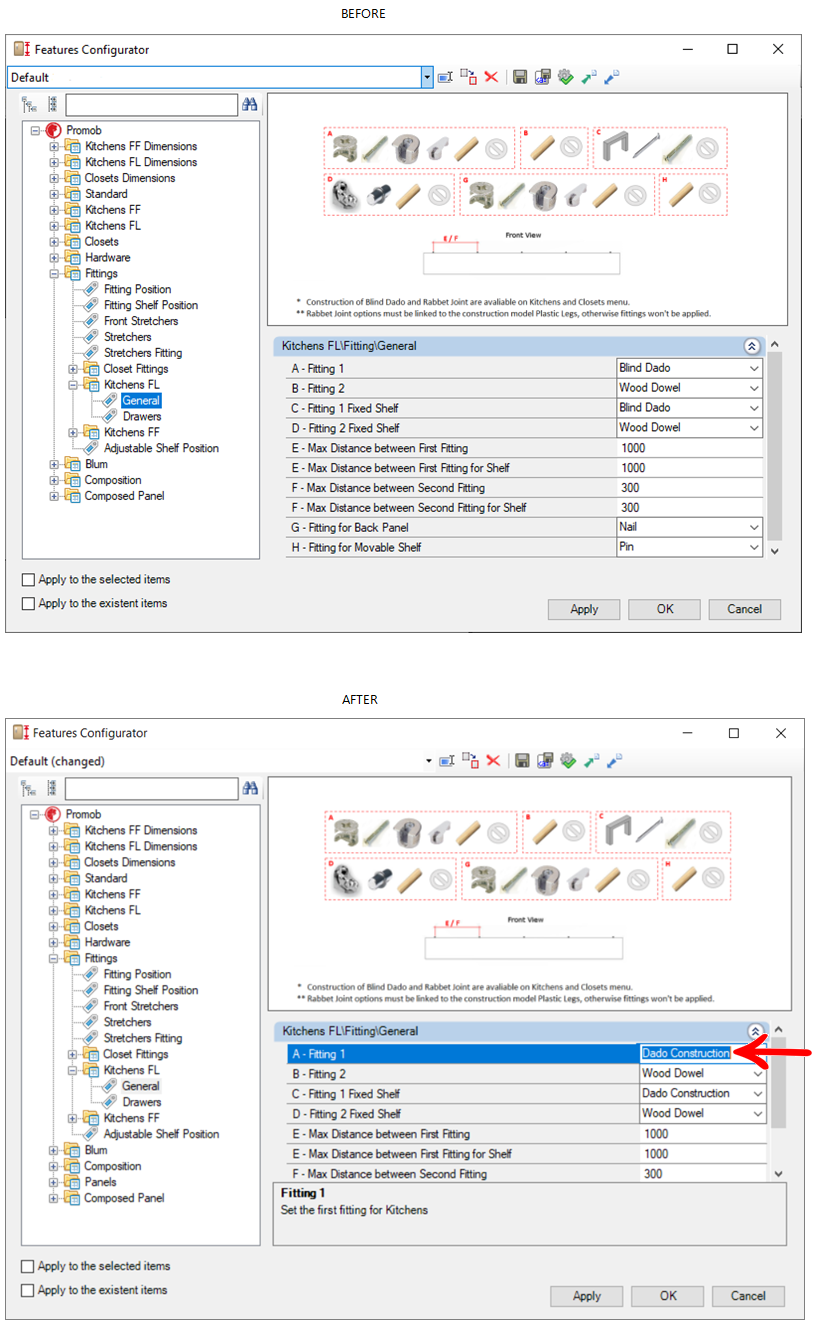Open A - Fitting 1 dropdown in BEFORE window
The height and width of the screenshot is (1338, 815).
tap(754, 368)
